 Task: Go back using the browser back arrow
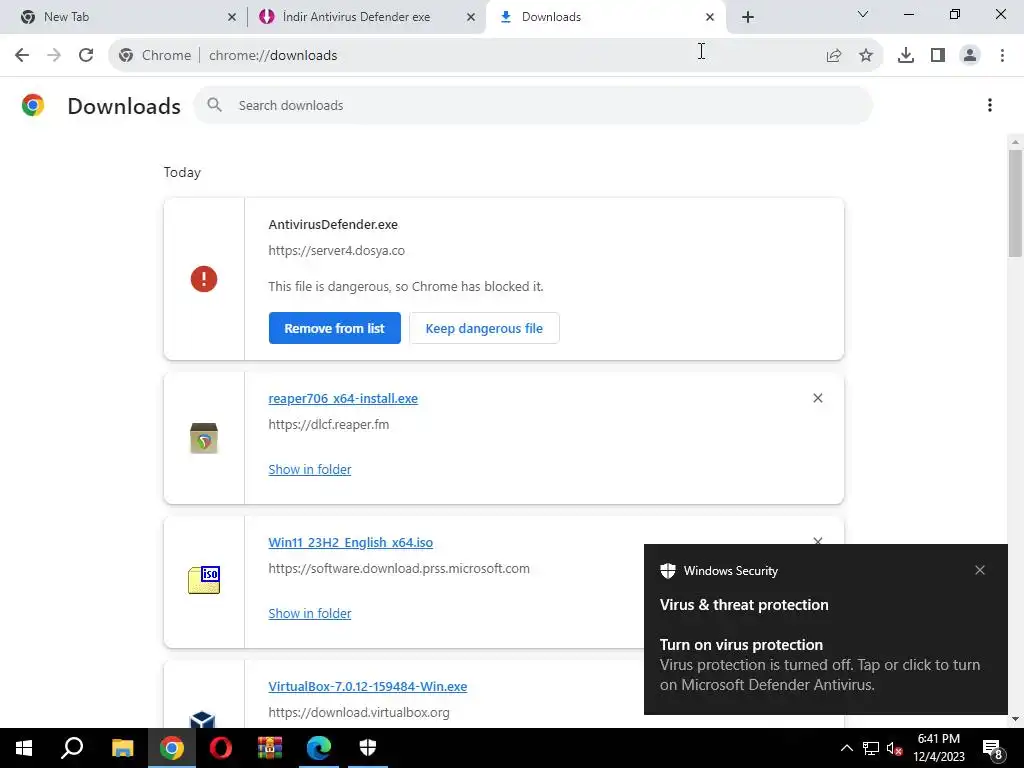coord(22,55)
